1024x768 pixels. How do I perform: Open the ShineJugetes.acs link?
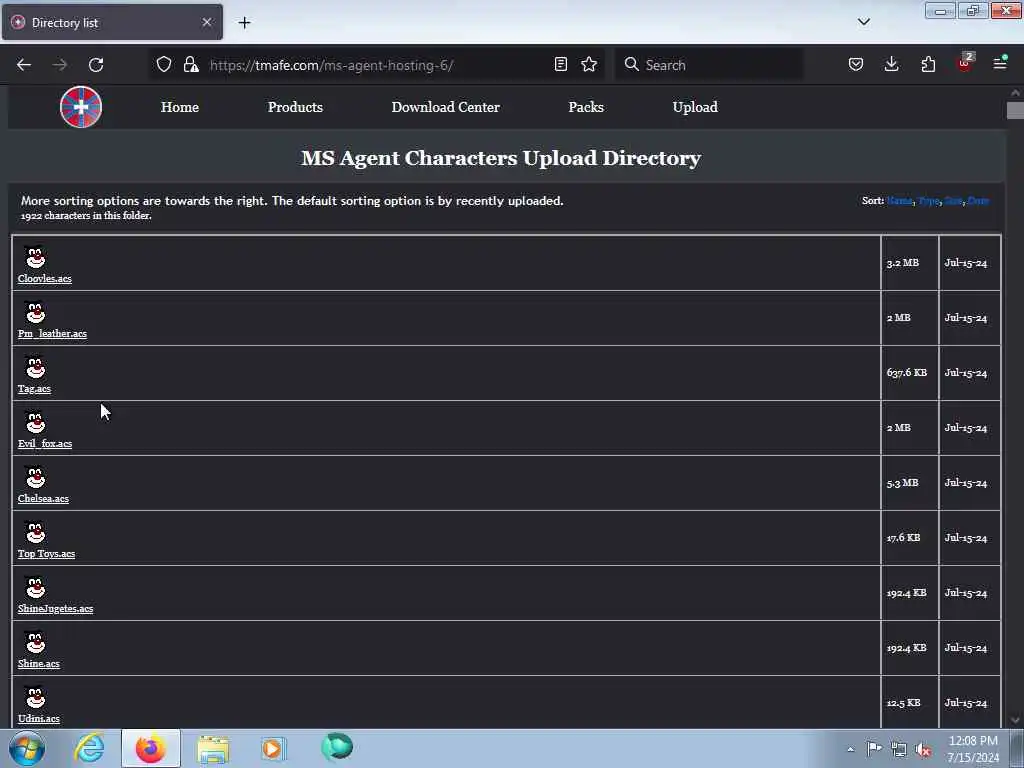[x=56, y=609]
